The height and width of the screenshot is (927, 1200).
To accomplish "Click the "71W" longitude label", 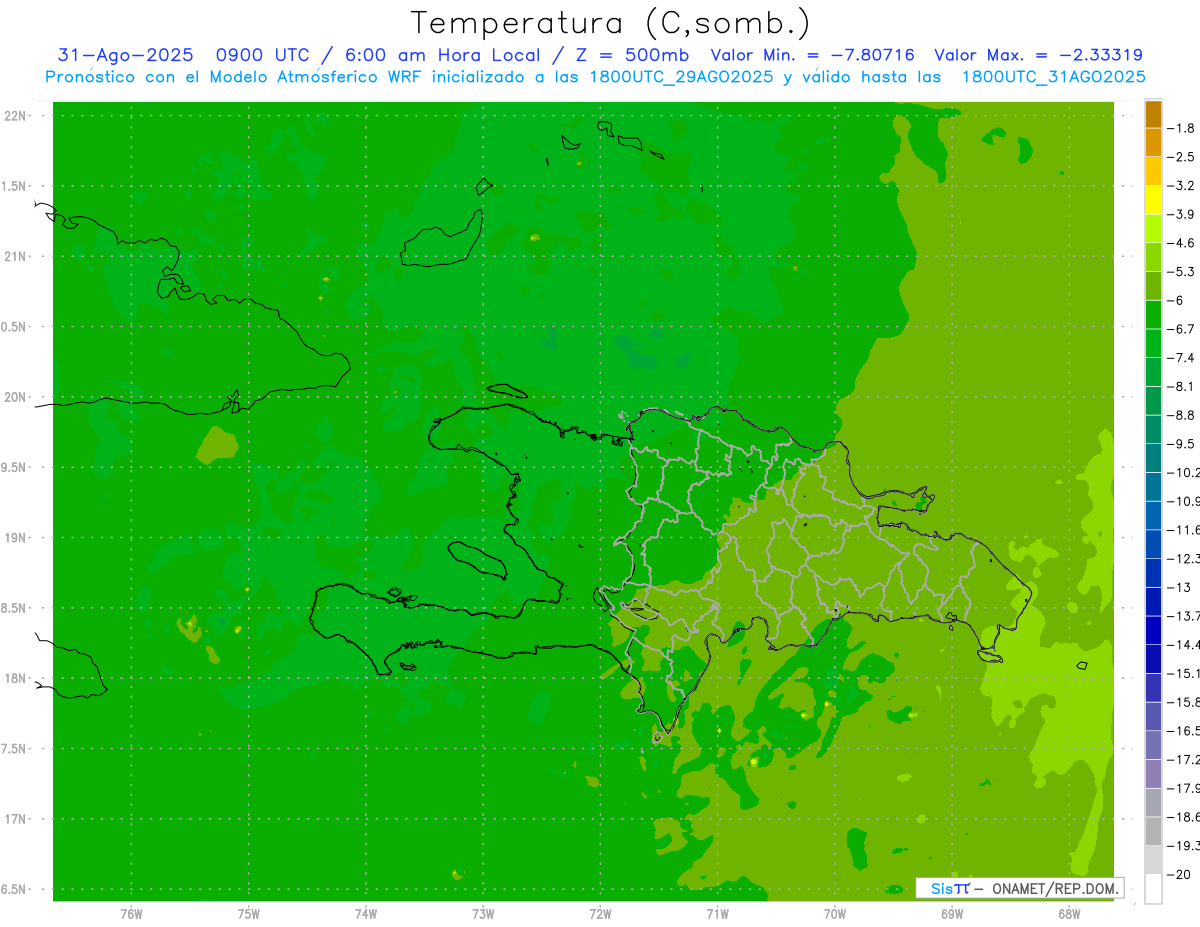I will 717,913.
